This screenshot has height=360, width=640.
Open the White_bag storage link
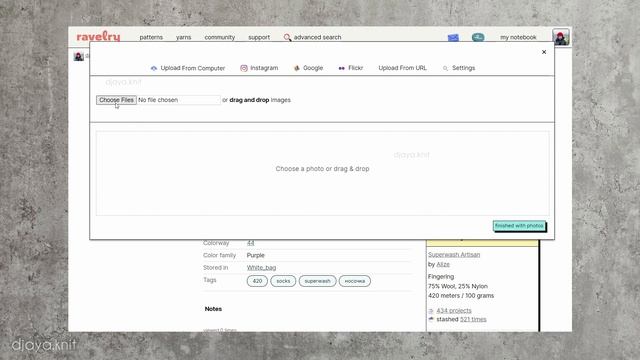click(x=261, y=268)
